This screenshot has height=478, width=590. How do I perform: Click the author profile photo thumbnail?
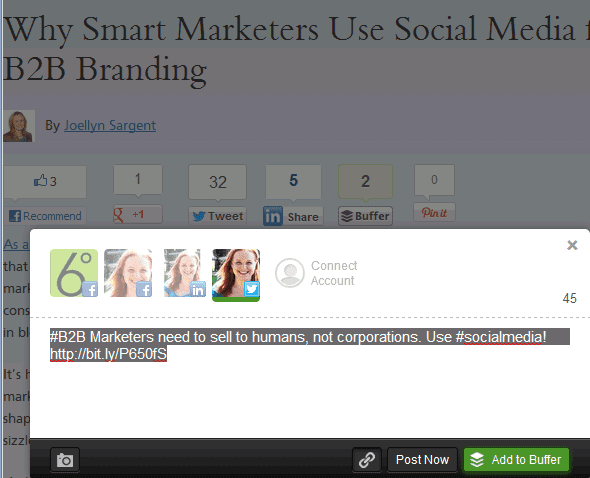click(x=19, y=126)
